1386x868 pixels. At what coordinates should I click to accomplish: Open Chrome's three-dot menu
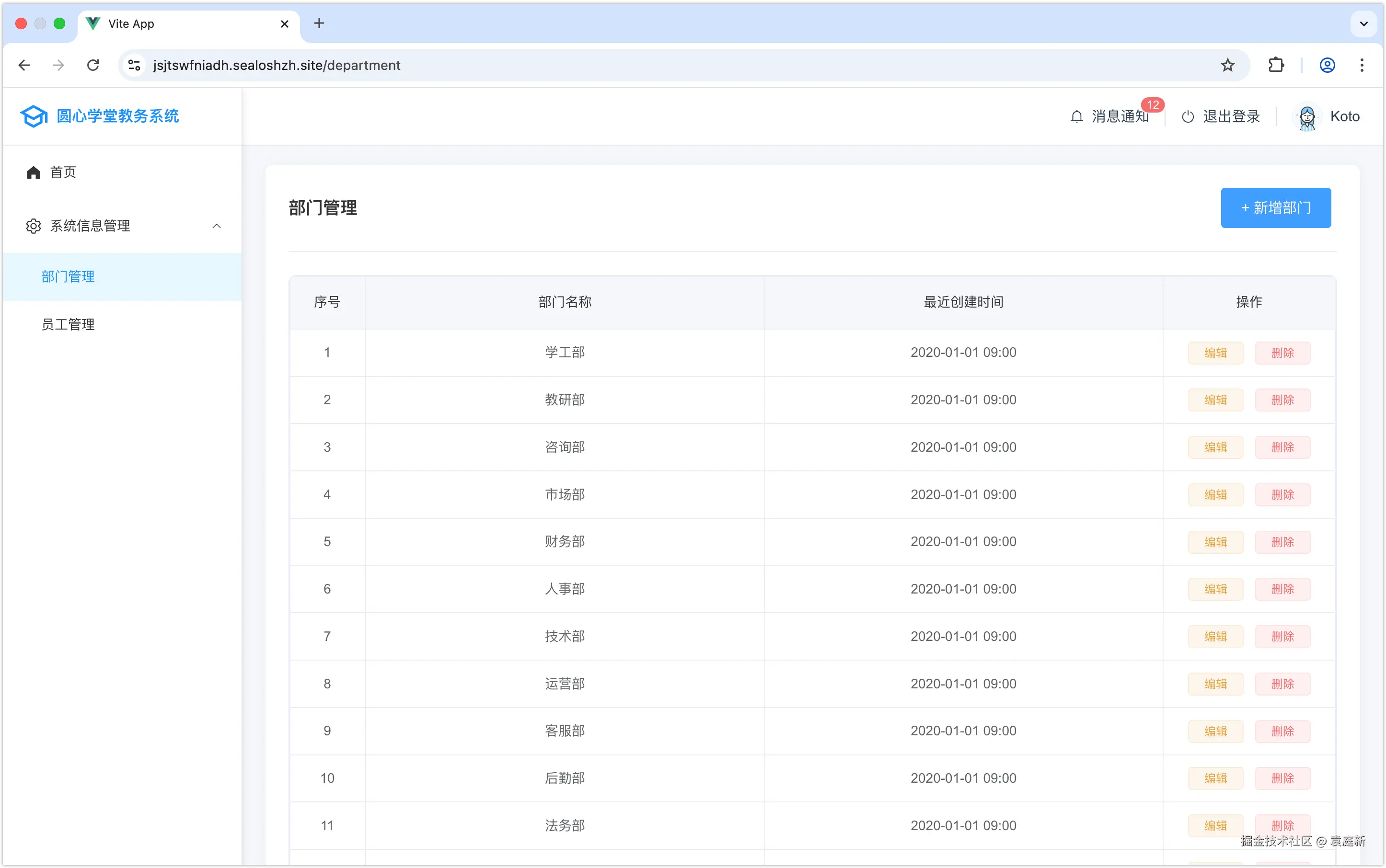point(1361,65)
